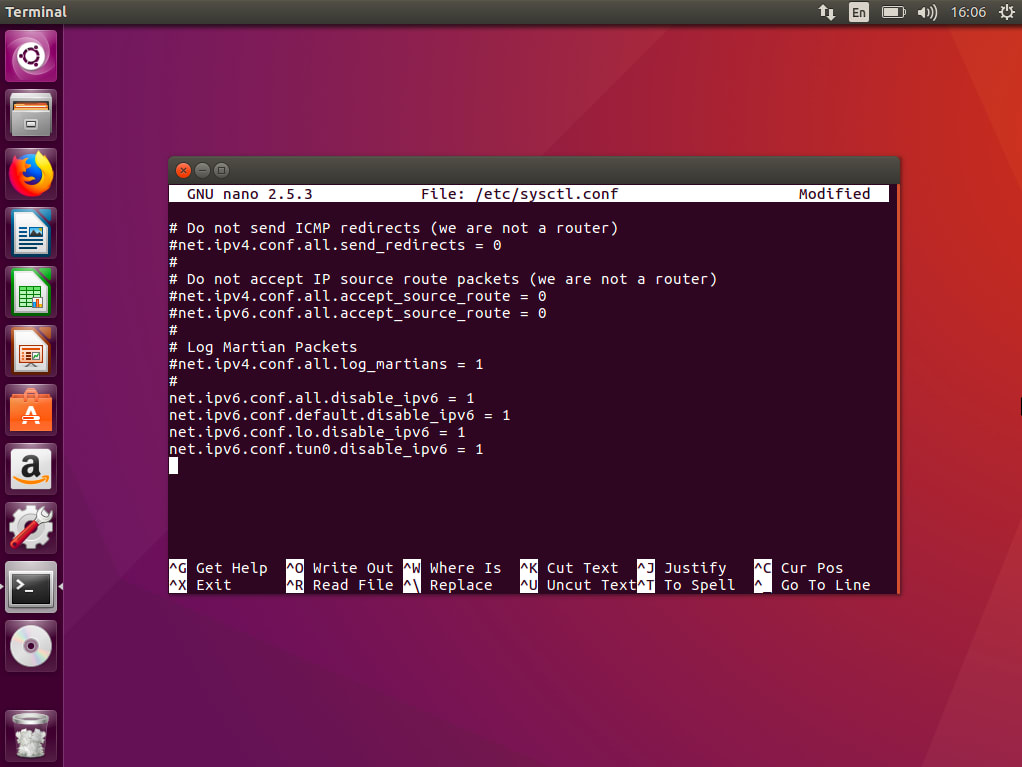Open the Amazon launcher icon
Image resolution: width=1022 pixels, height=767 pixels.
pos(31,469)
